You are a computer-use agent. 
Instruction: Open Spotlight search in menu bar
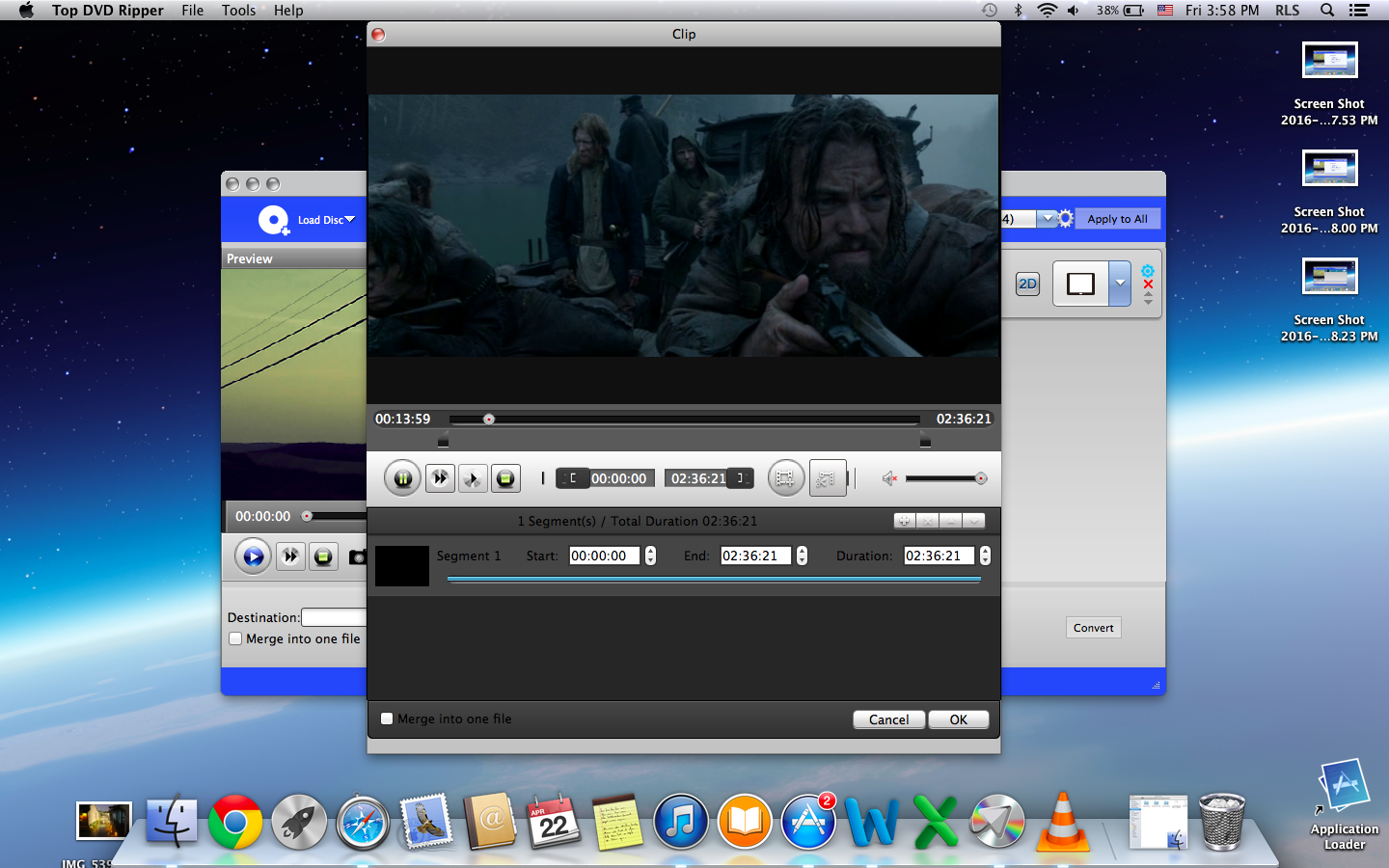tap(1327, 11)
